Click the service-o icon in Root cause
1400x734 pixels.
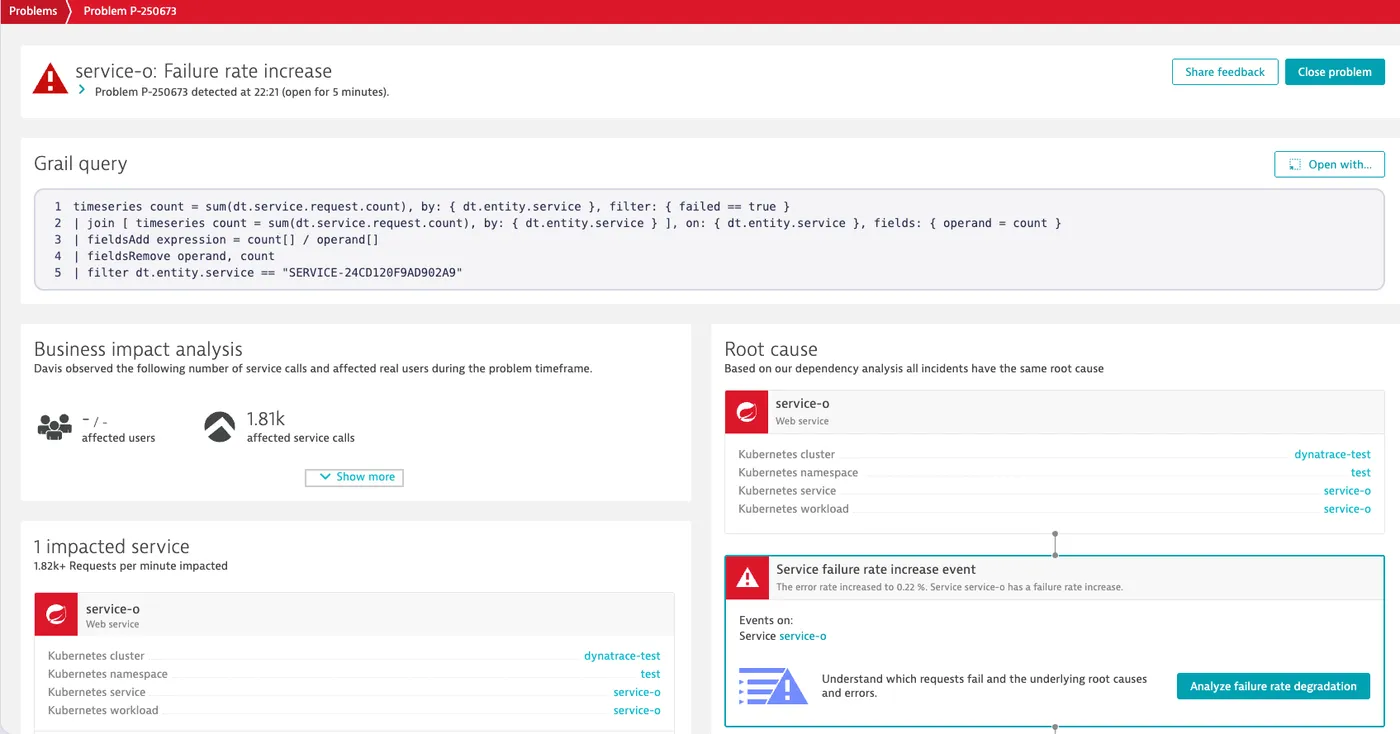coord(746,412)
